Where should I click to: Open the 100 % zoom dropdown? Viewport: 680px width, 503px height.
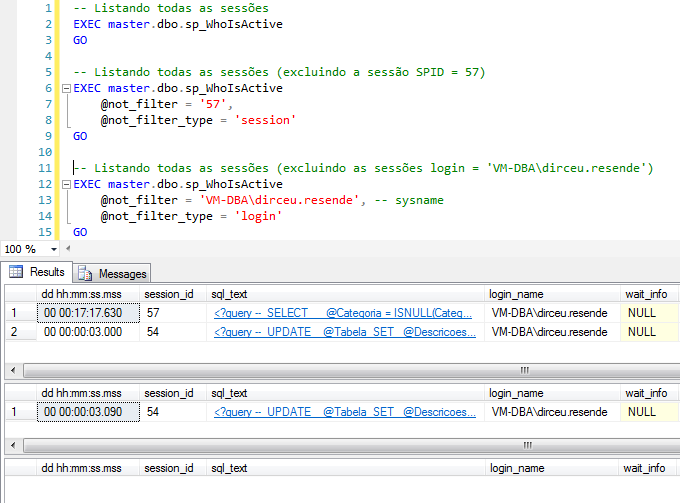click(x=54, y=249)
